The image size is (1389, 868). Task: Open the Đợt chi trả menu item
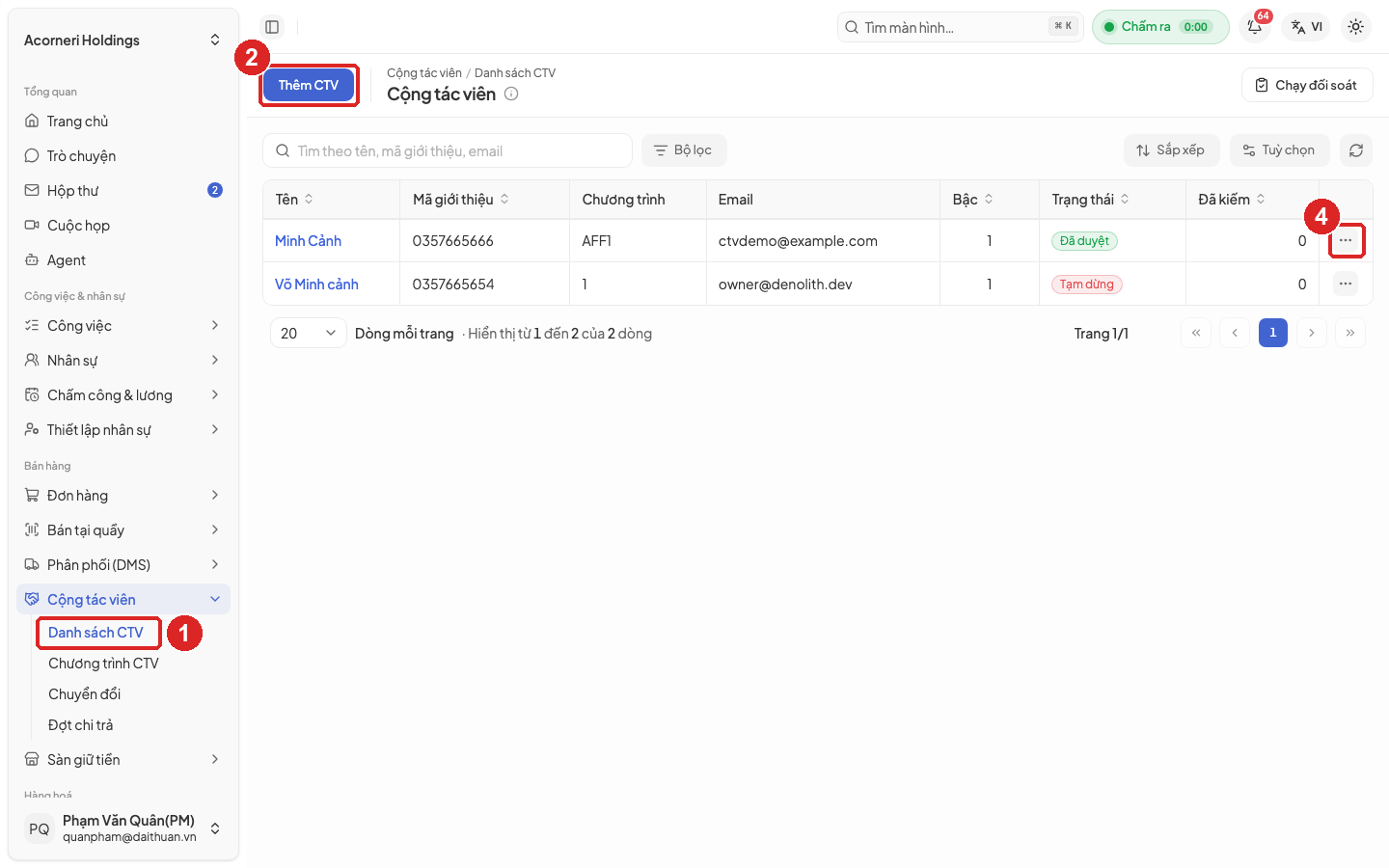pos(81,725)
